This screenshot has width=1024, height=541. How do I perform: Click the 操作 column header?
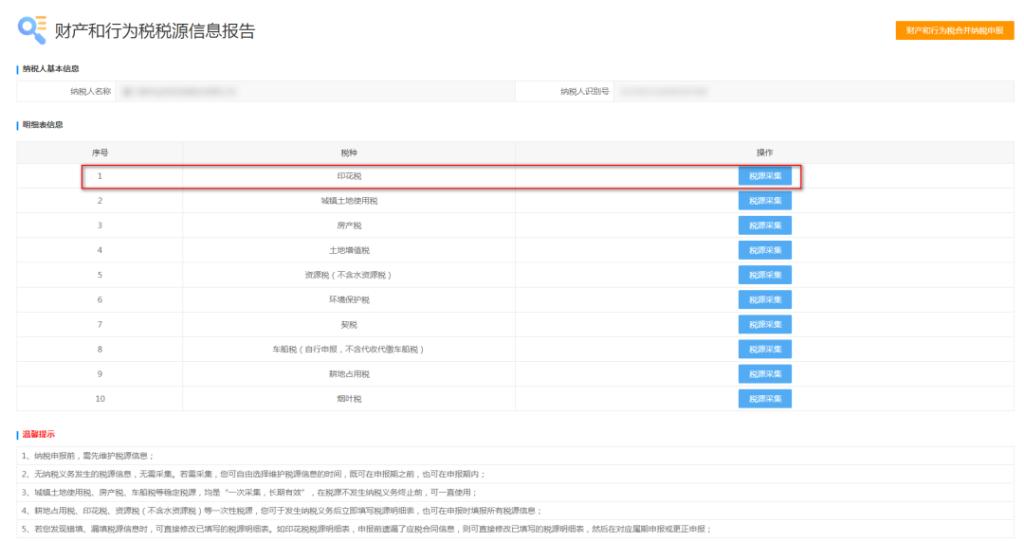click(765, 152)
